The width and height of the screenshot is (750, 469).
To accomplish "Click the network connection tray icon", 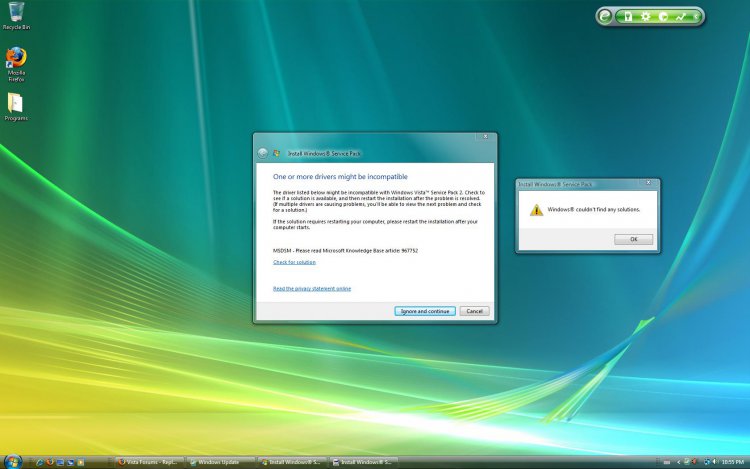I will tap(706, 462).
